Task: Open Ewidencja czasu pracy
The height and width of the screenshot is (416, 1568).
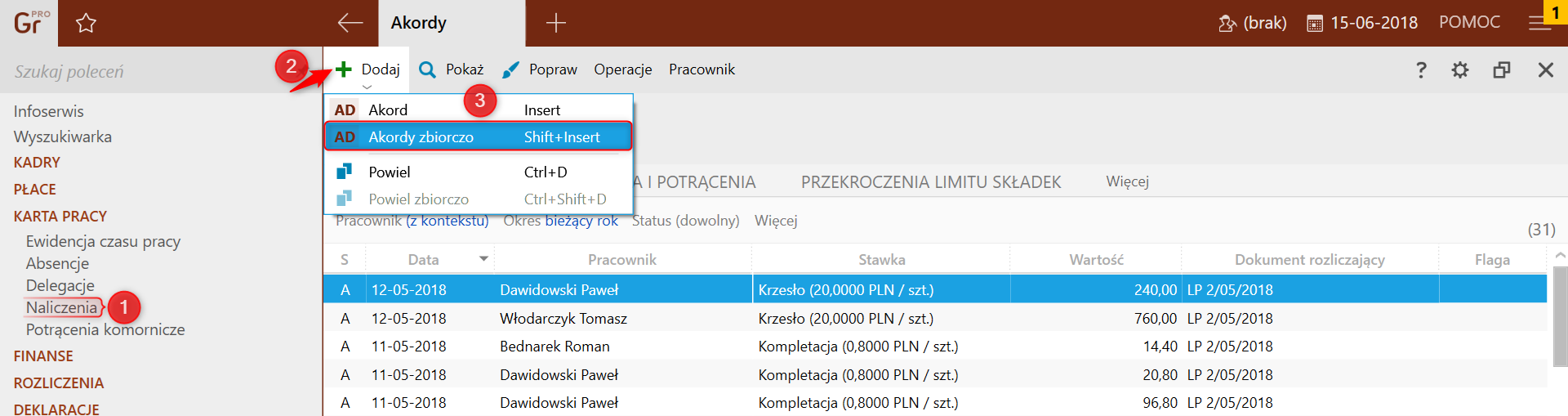Action: (x=103, y=241)
